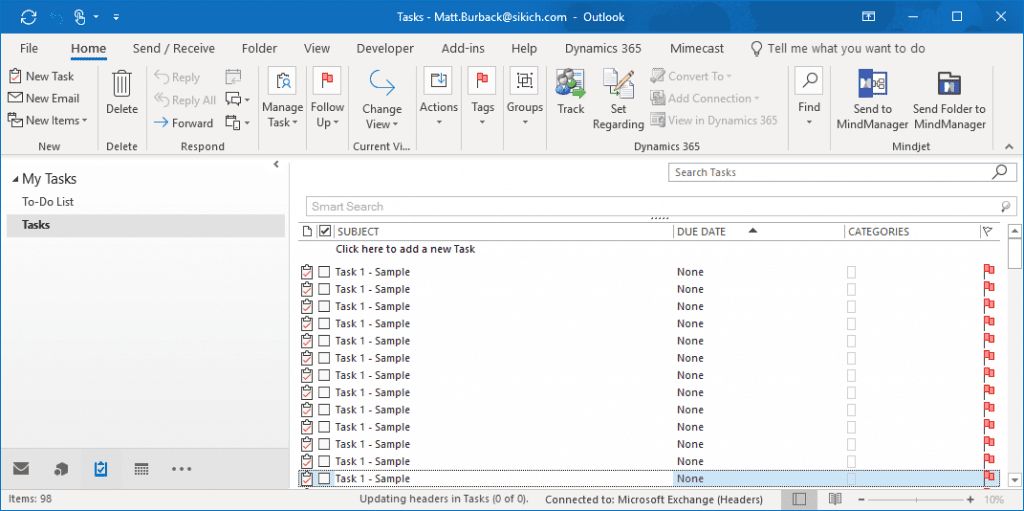Expand the Follow Up dropdown
This screenshot has height=511, width=1024.
[x=327, y=115]
